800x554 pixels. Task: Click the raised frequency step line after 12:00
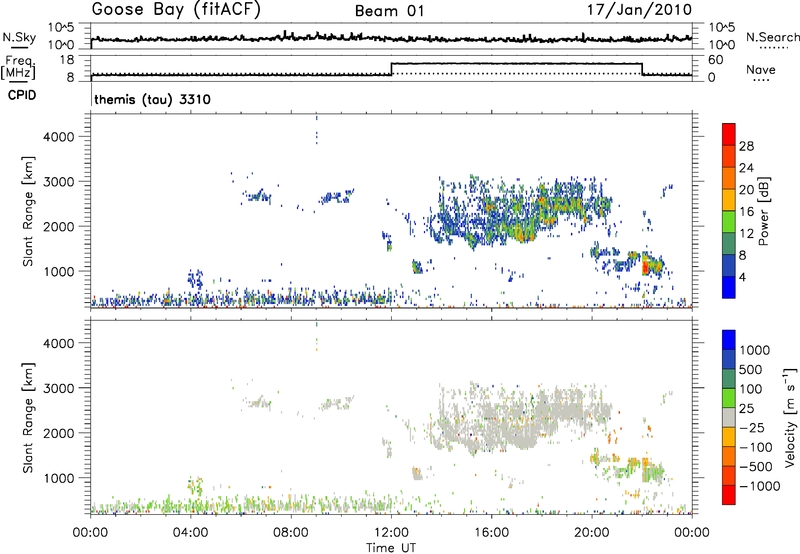click(516, 63)
